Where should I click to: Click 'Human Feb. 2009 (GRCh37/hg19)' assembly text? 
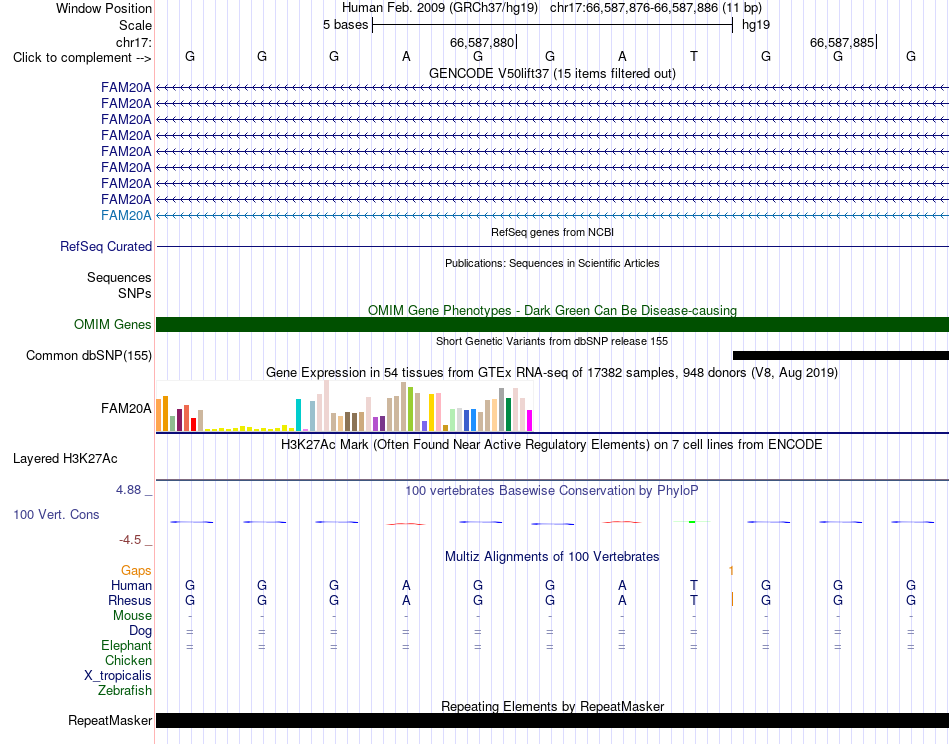440,8
